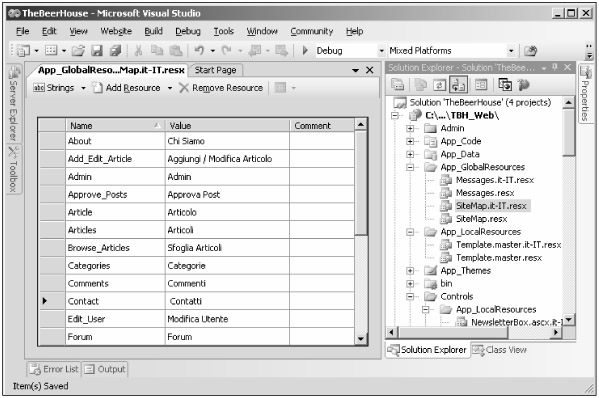Screen dimensions: 599x398
Task: Click the Copy Web Site icon
Action: point(505,85)
